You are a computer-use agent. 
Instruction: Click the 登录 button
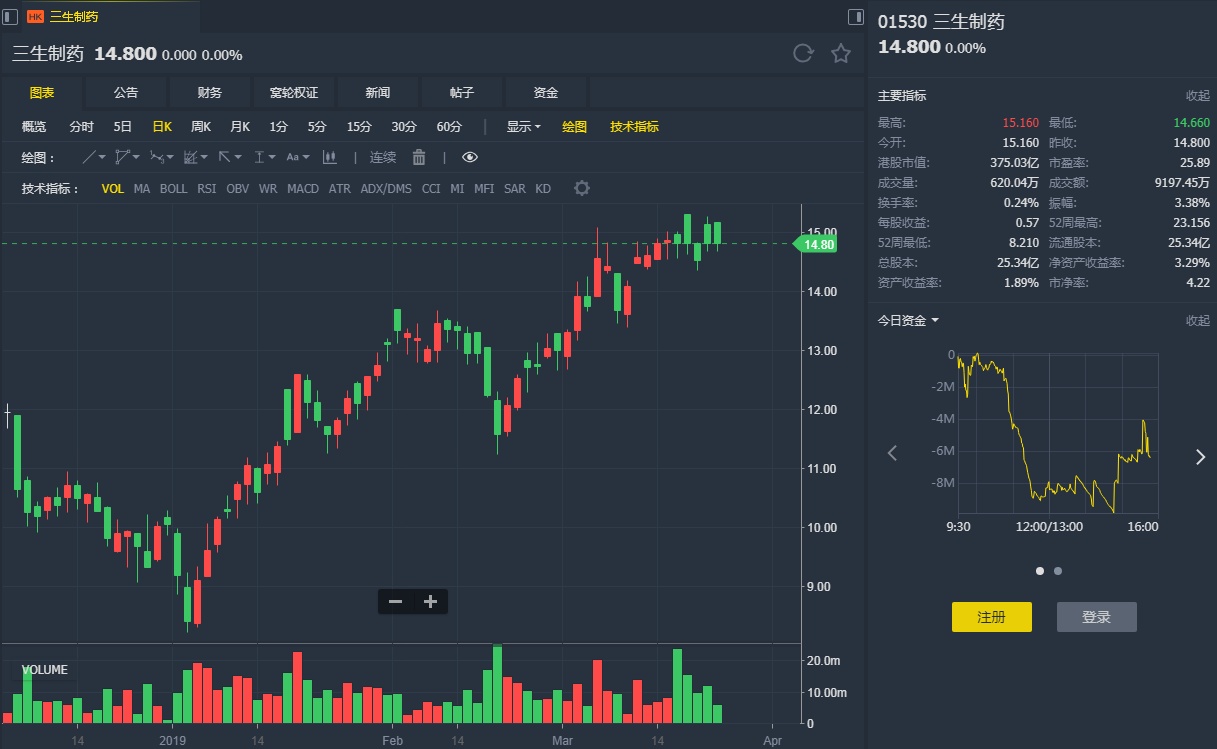(x=1096, y=617)
